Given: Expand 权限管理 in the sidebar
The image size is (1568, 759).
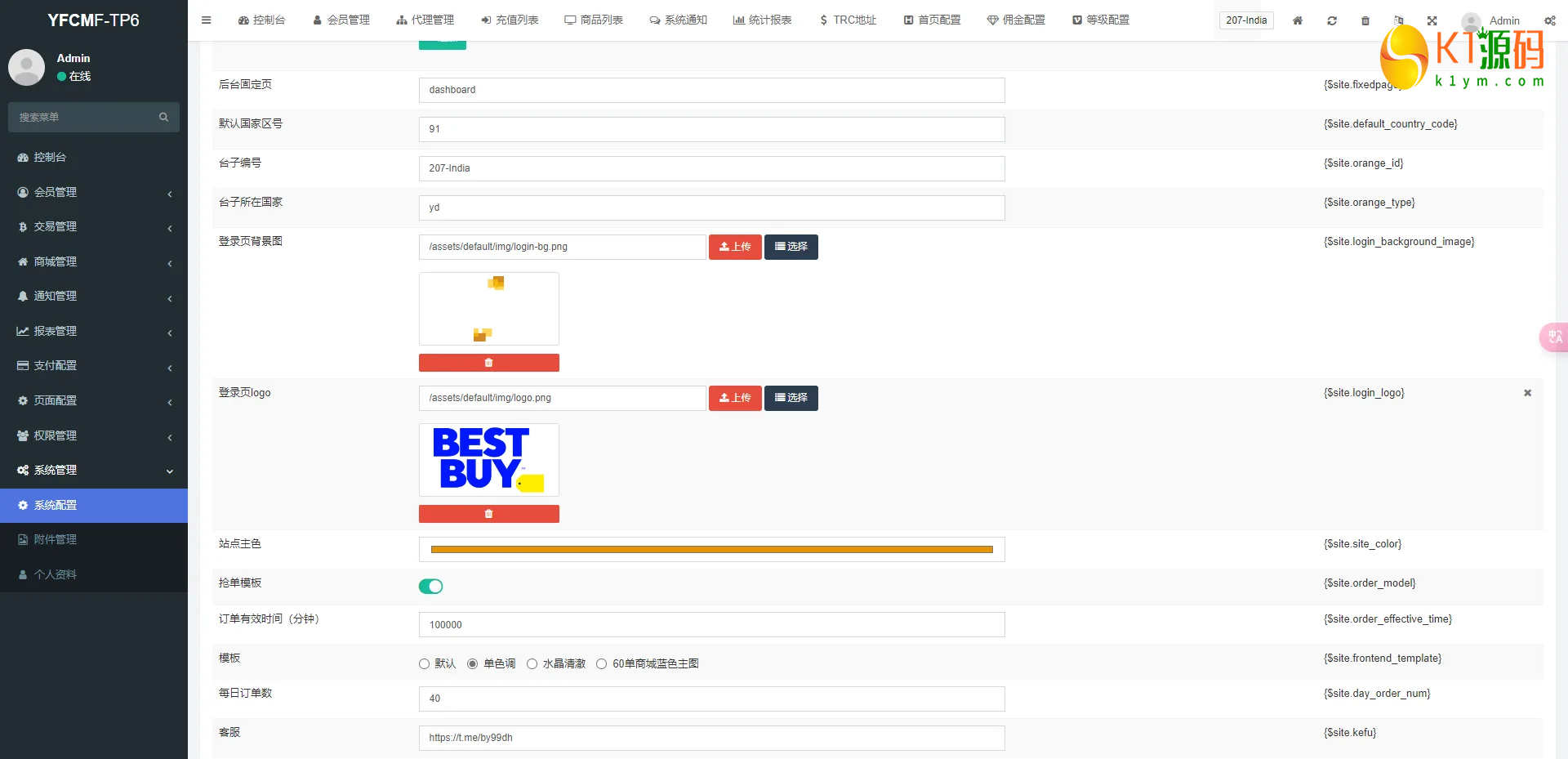Looking at the screenshot, I should click(94, 435).
